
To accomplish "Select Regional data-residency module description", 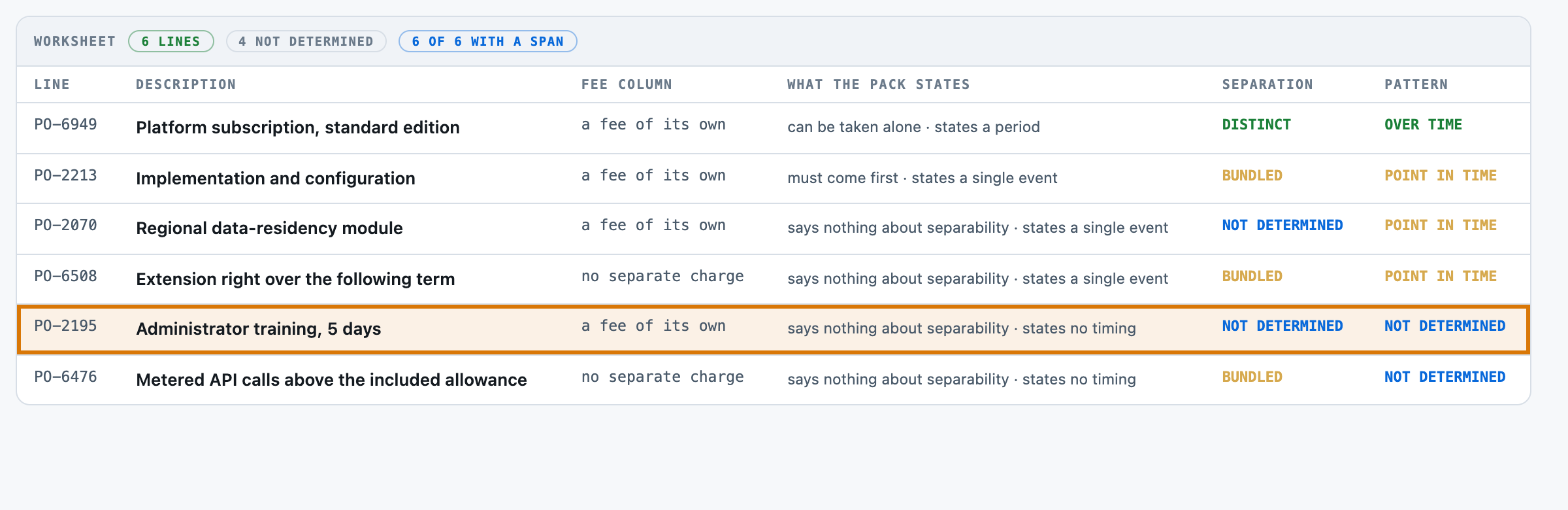I will pyautogui.click(x=269, y=228).
